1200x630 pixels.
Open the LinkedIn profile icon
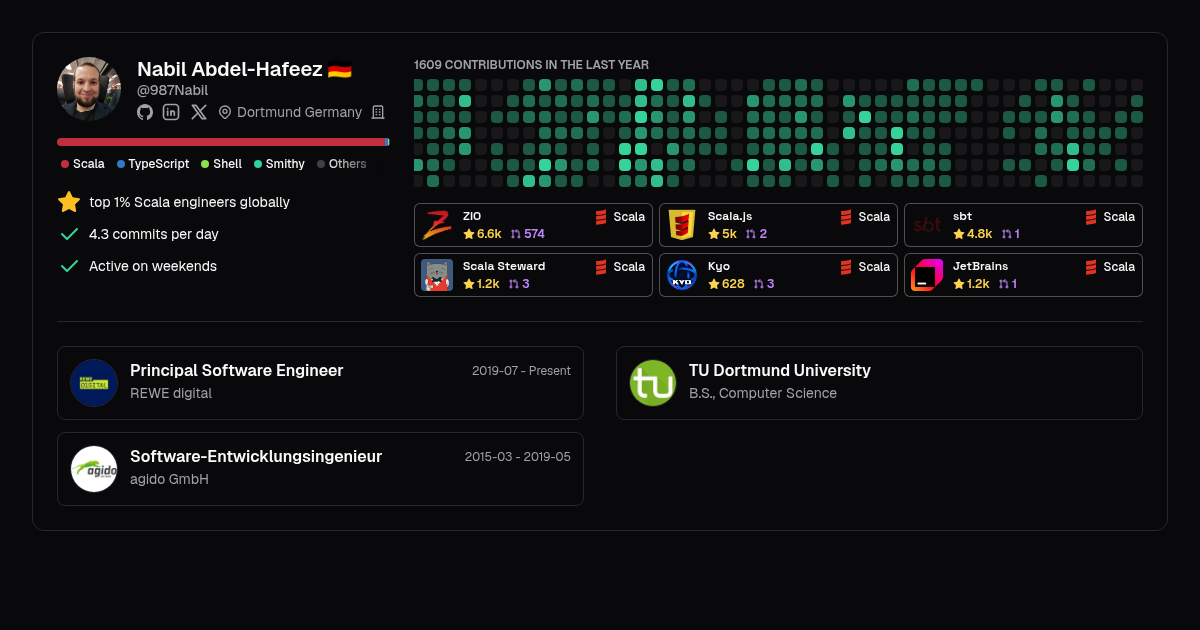[x=171, y=112]
